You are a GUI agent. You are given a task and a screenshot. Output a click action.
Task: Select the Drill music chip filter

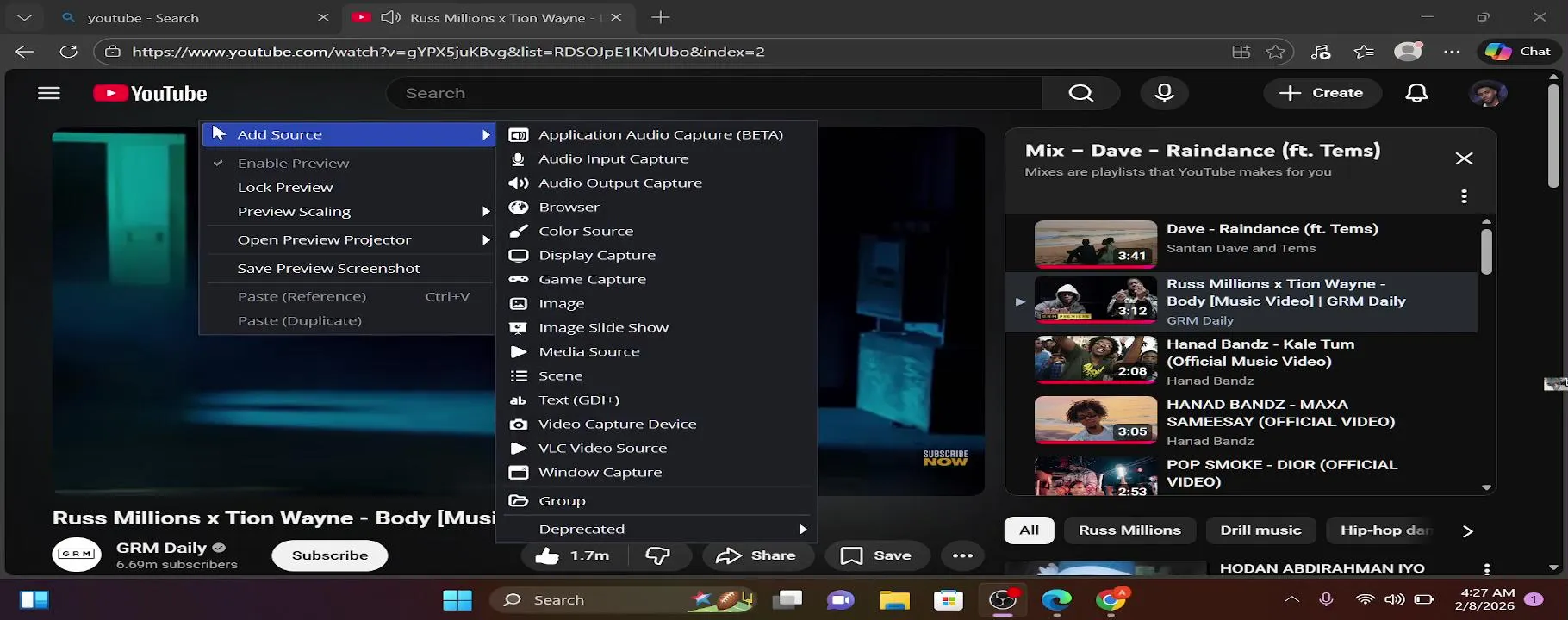point(1260,530)
